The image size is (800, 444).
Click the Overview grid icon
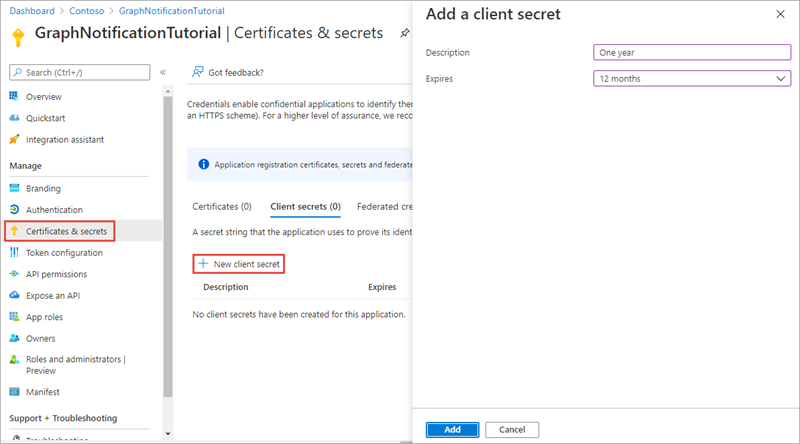click(14, 96)
